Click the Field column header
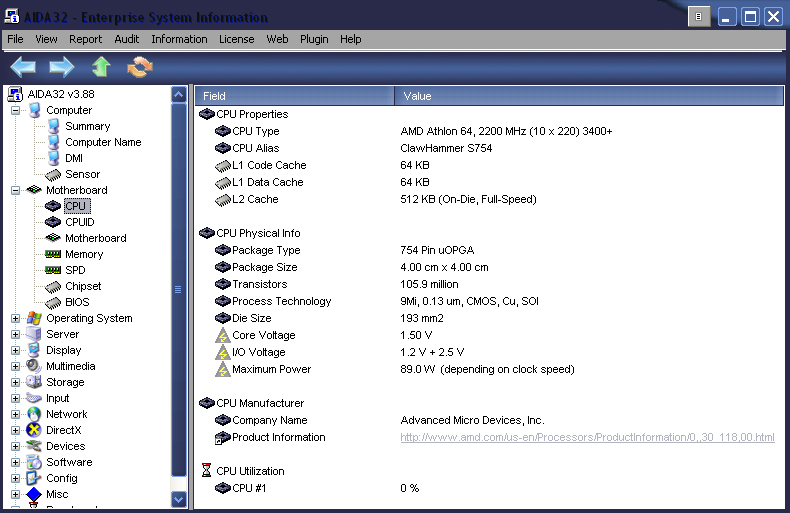 [295, 96]
